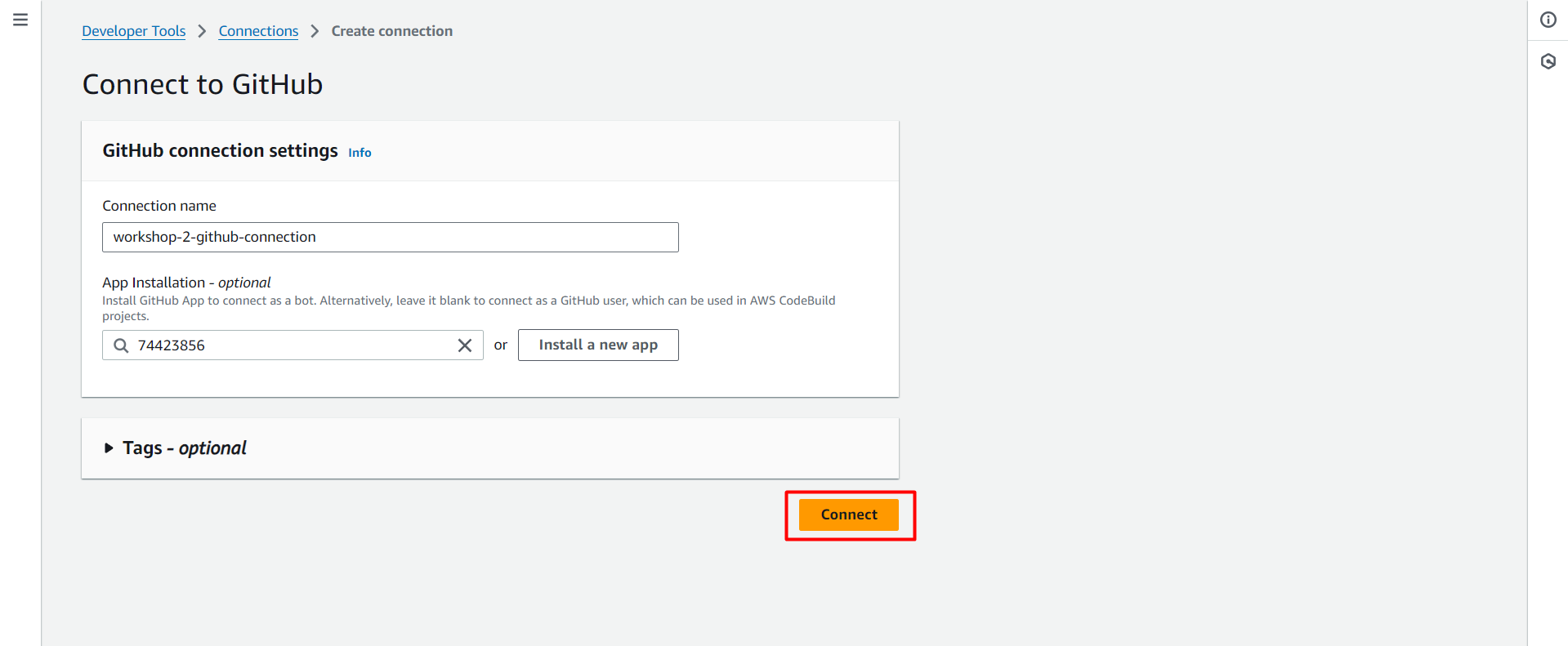The height and width of the screenshot is (646, 1568).
Task: Click Install a new app button
Action: pos(598,345)
